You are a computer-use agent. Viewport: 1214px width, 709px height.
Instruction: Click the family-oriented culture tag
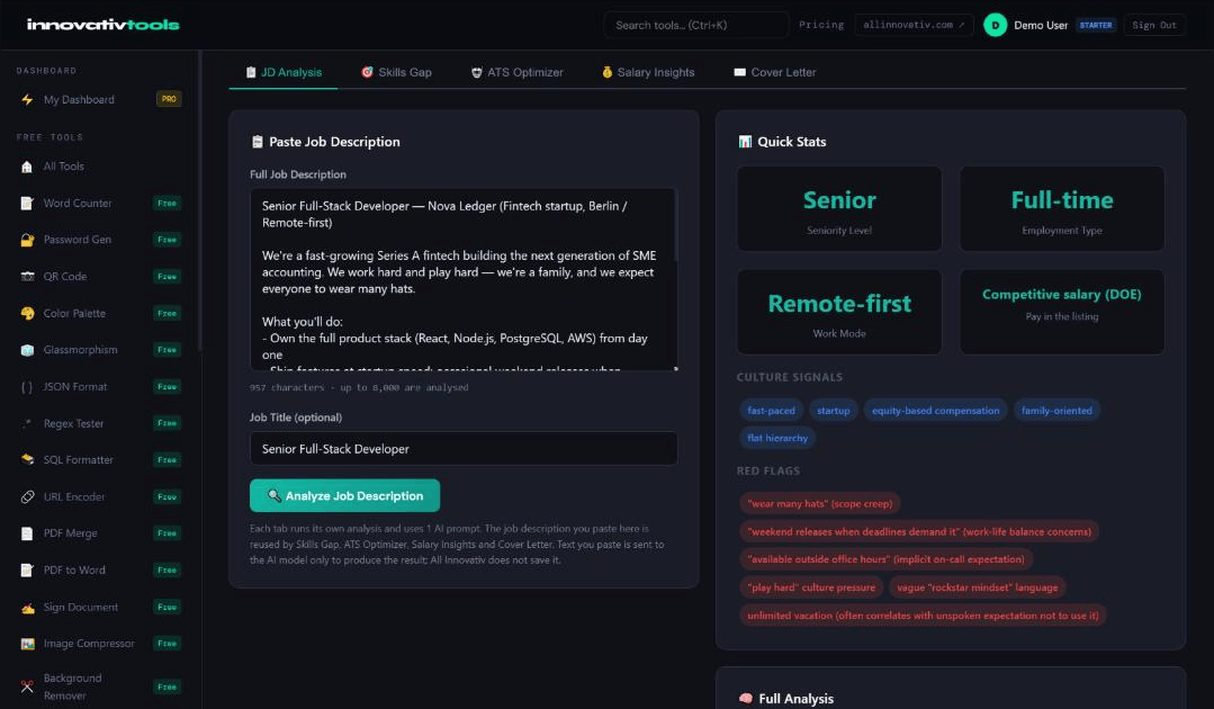(x=1057, y=410)
